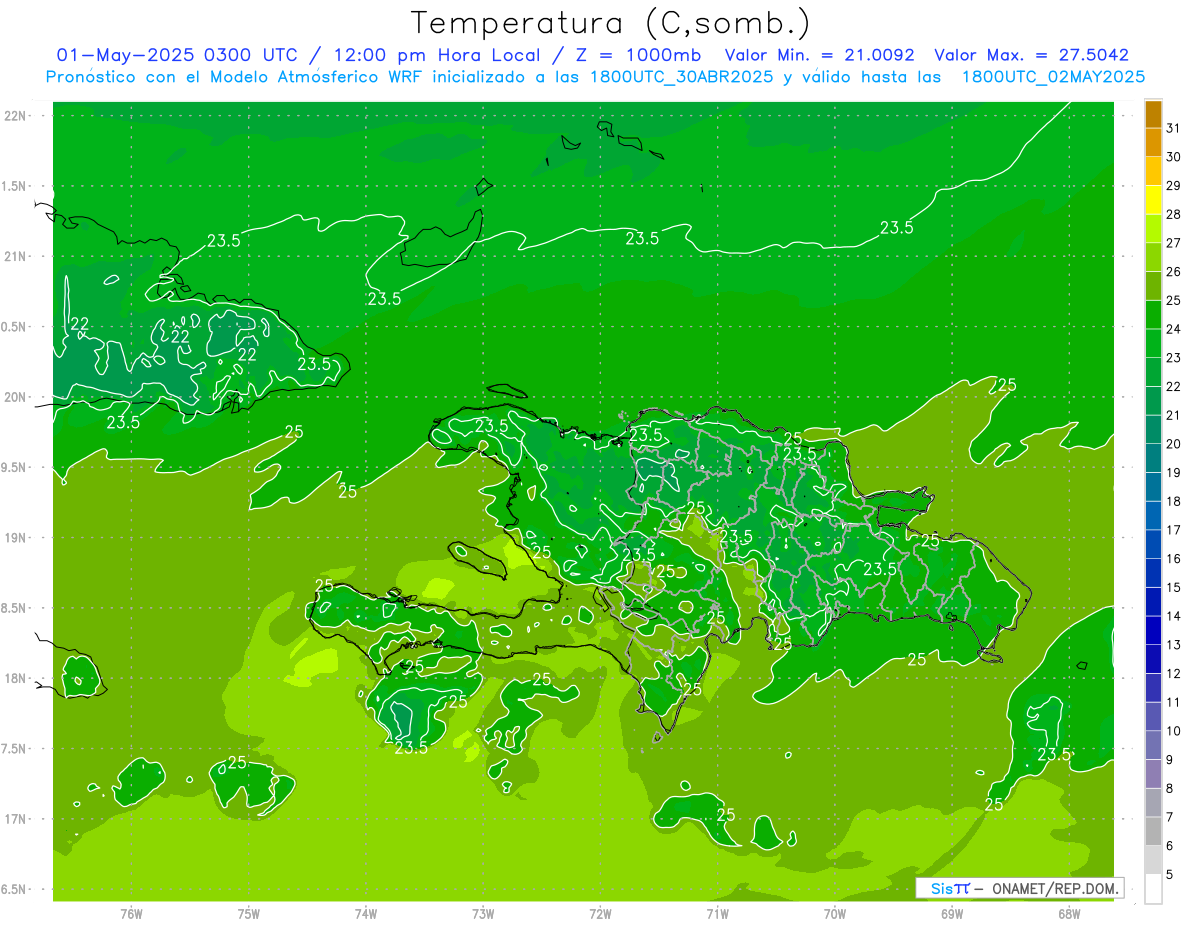Viewport: 1200px width, 927px height.
Task: Click the "22N" latitude axis label
Action: coord(14,116)
